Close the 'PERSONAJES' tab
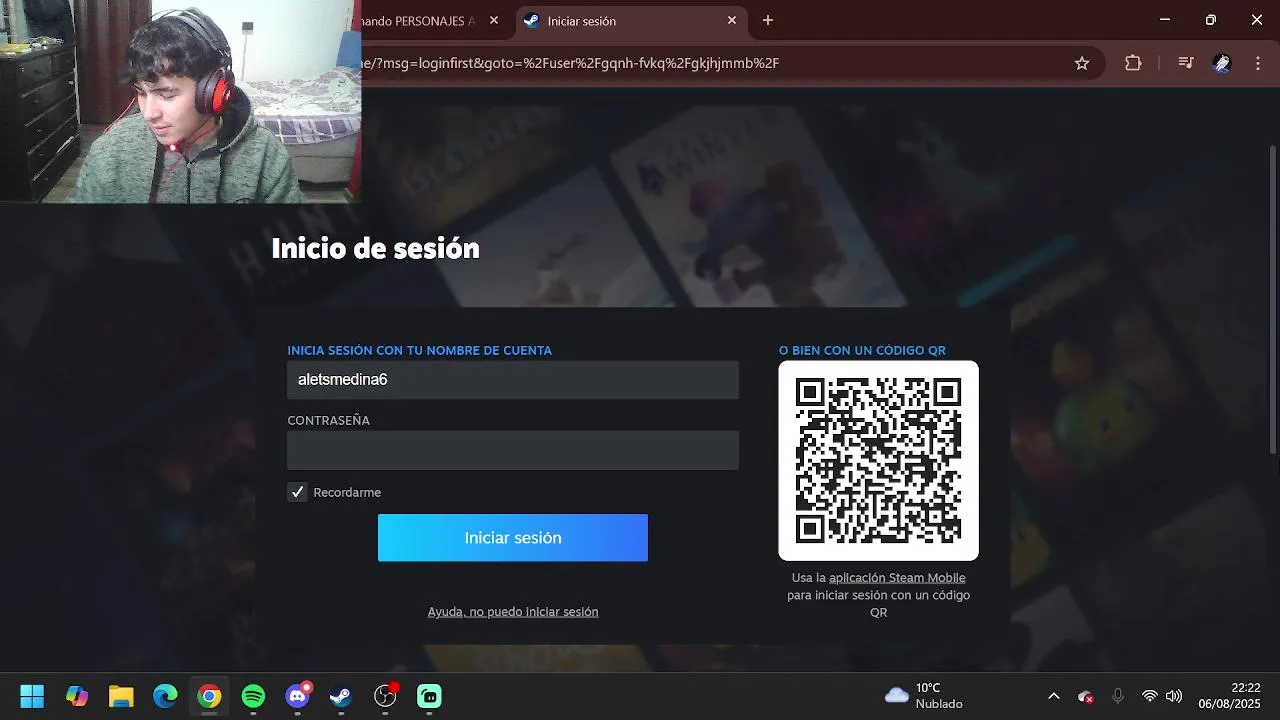1280x720 pixels. click(x=494, y=20)
